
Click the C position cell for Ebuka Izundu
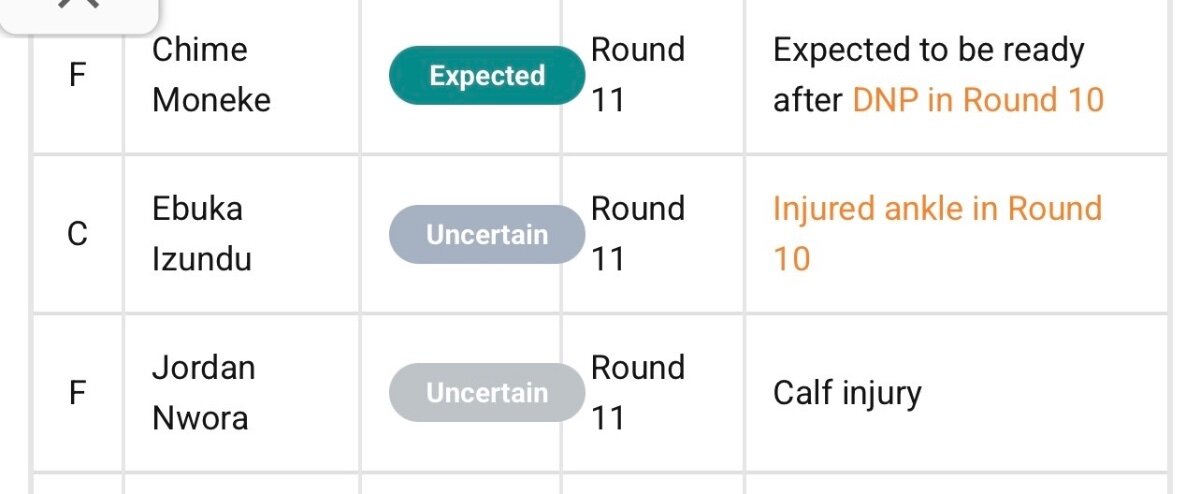pos(77,235)
